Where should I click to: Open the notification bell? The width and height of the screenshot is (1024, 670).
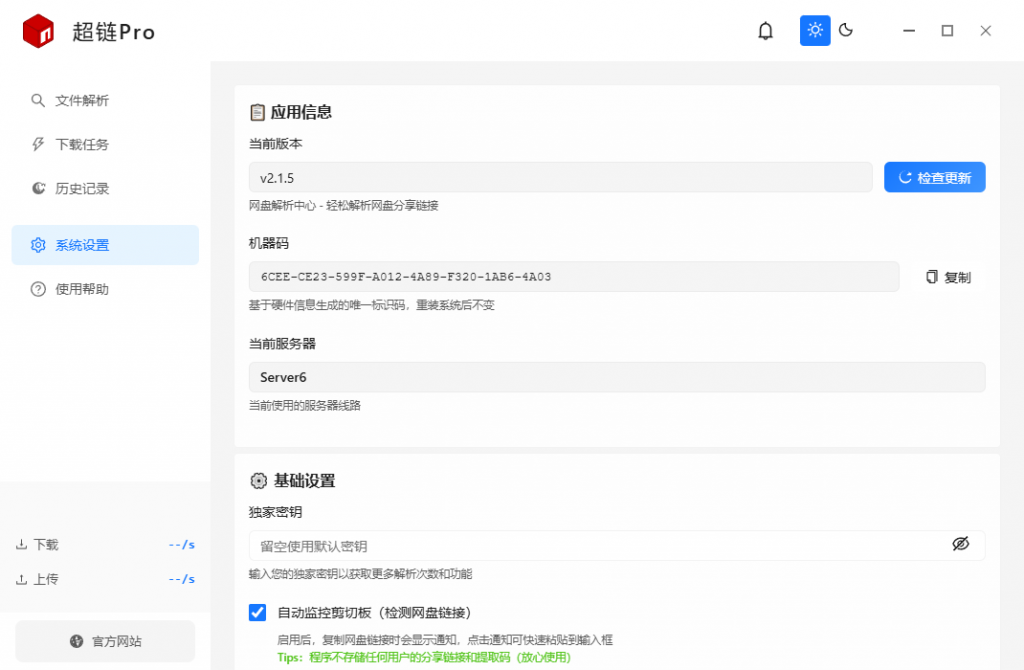(765, 31)
